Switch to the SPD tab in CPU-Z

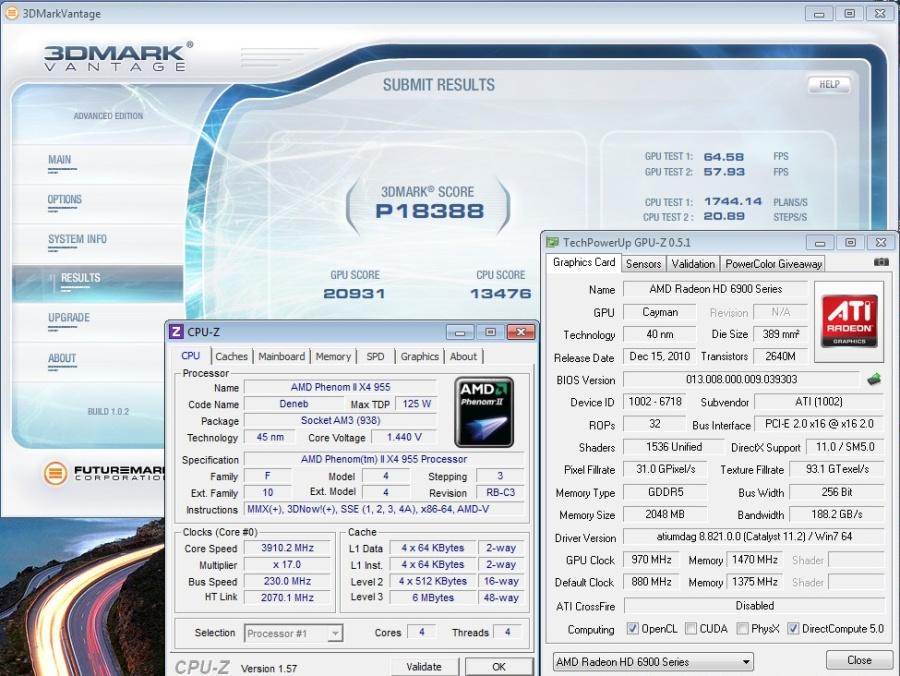(375, 356)
